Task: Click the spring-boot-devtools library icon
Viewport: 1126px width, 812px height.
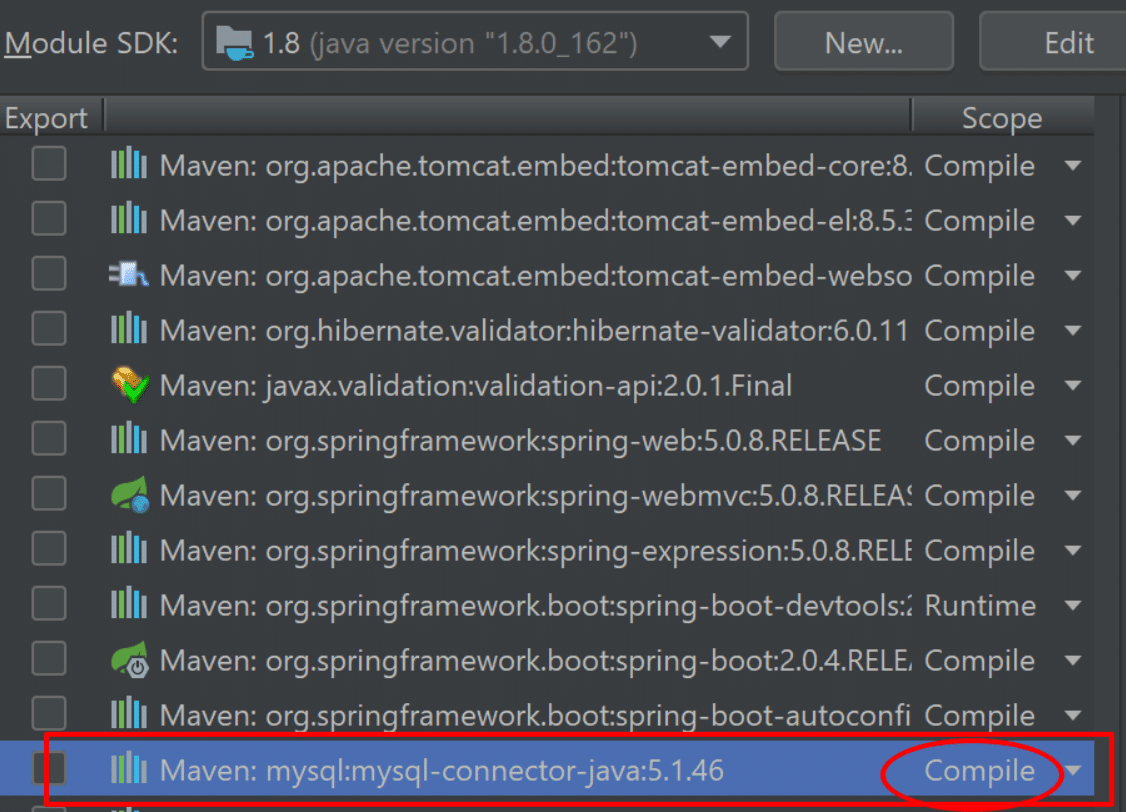Action: 129,605
